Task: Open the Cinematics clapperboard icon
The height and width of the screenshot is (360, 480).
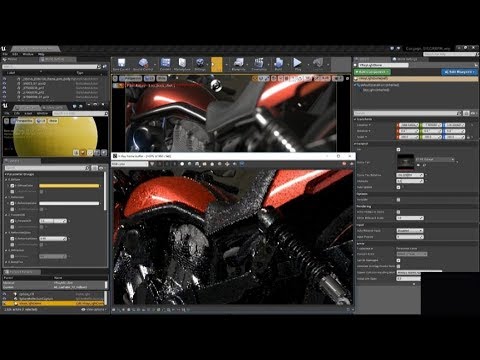Action: pyautogui.click(x=259, y=63)
